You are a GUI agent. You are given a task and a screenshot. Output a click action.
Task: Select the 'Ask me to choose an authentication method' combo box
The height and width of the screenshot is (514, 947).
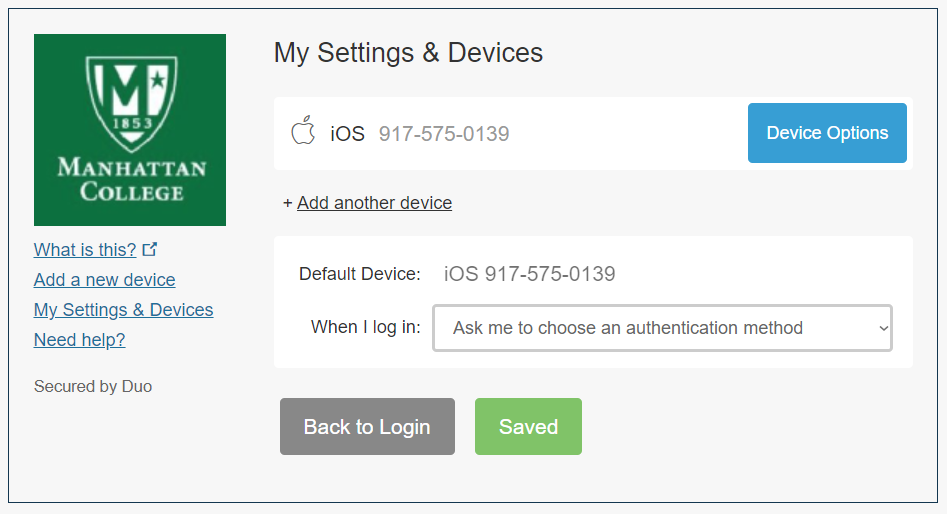663,328
